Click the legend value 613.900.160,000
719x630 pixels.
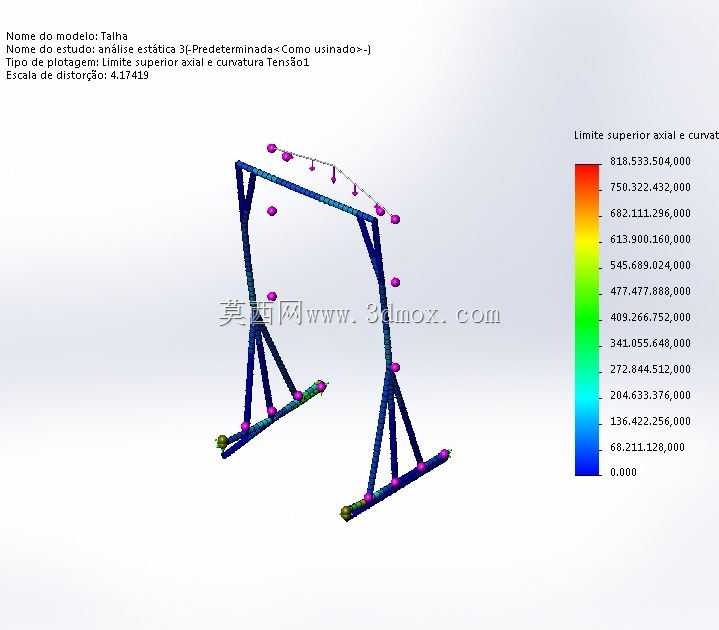pos(650,239)
